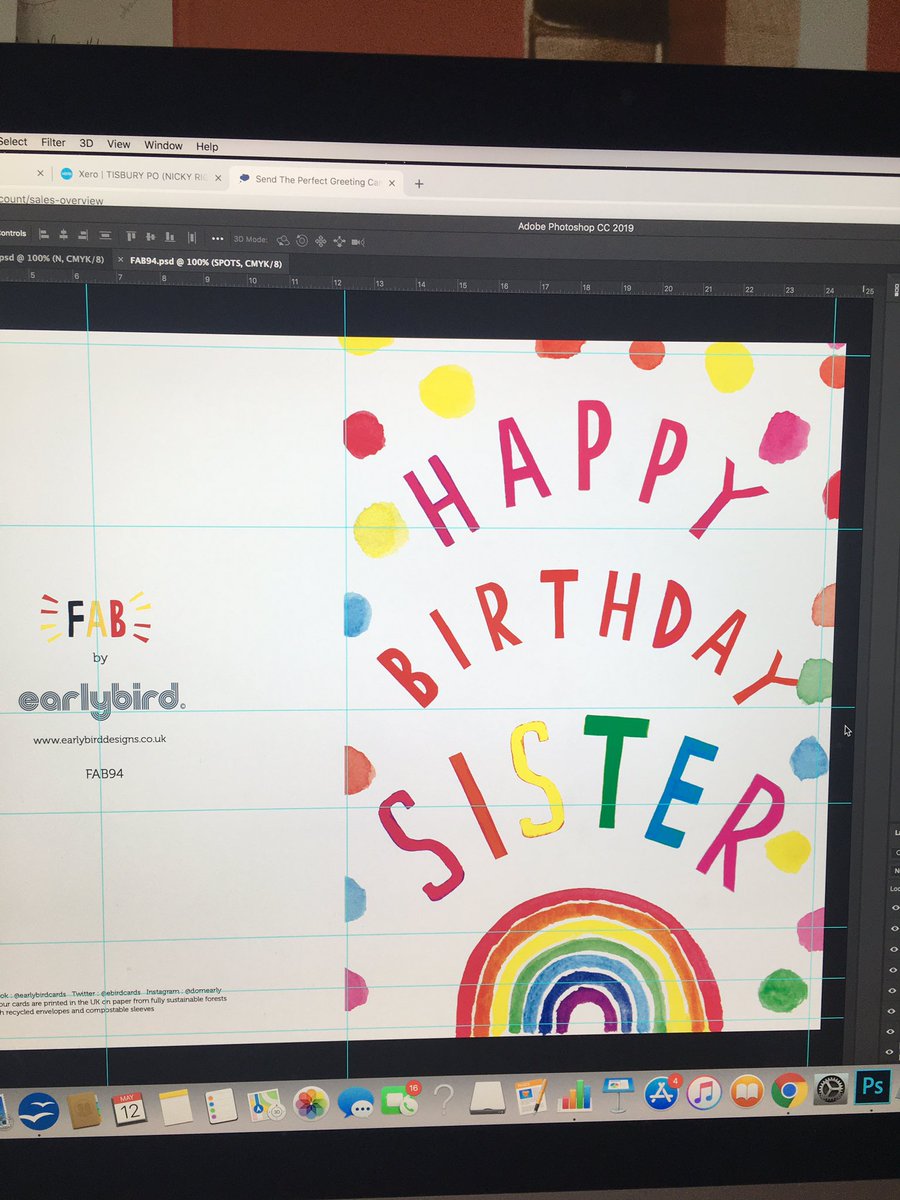Click the Align vertical centers icon

click(x=151, y=237)
